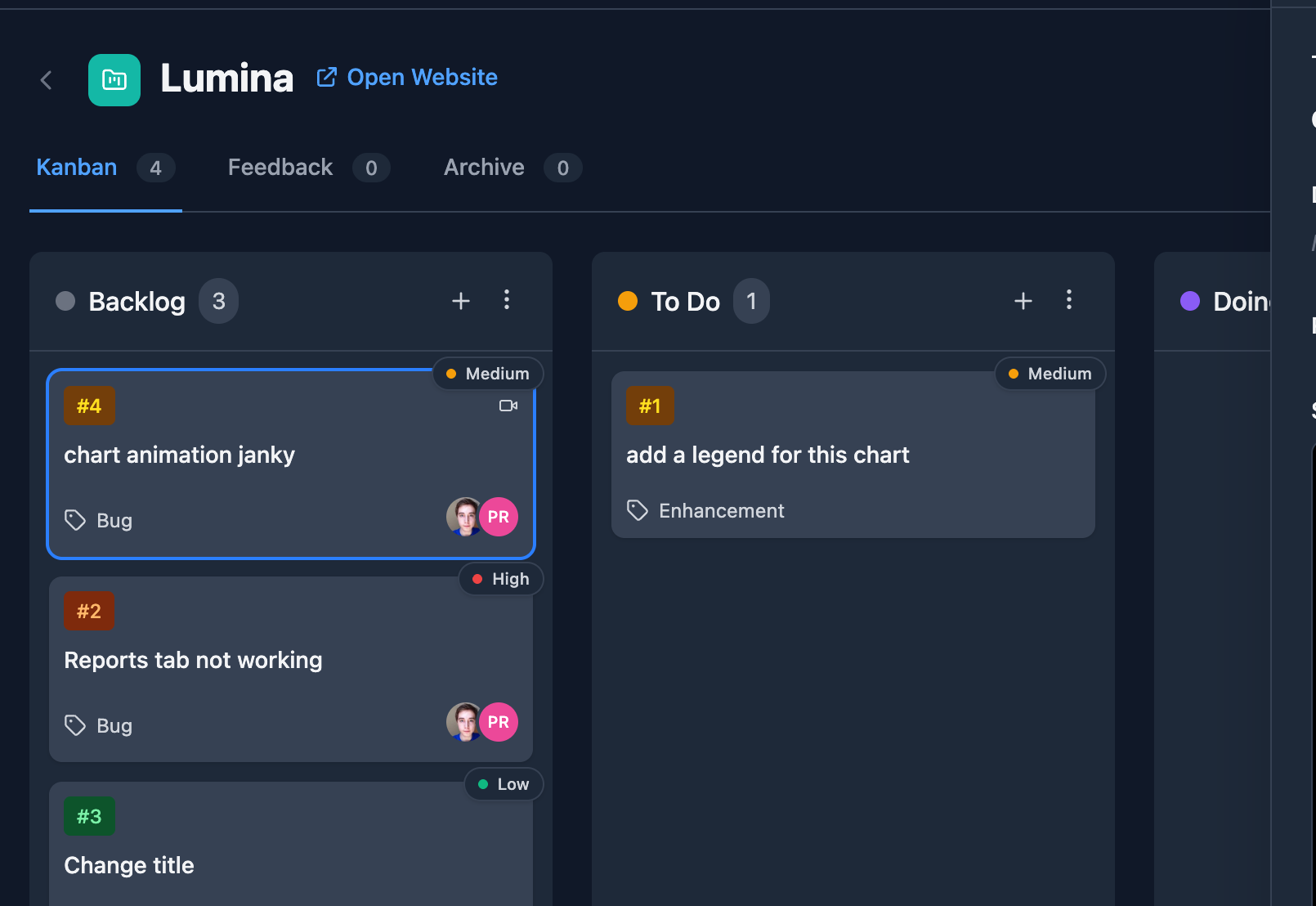Image resolution: width=1316 pixels, height=906 pixels.
Task: Switch to the Archive tab
Action: tap(484, 168)
